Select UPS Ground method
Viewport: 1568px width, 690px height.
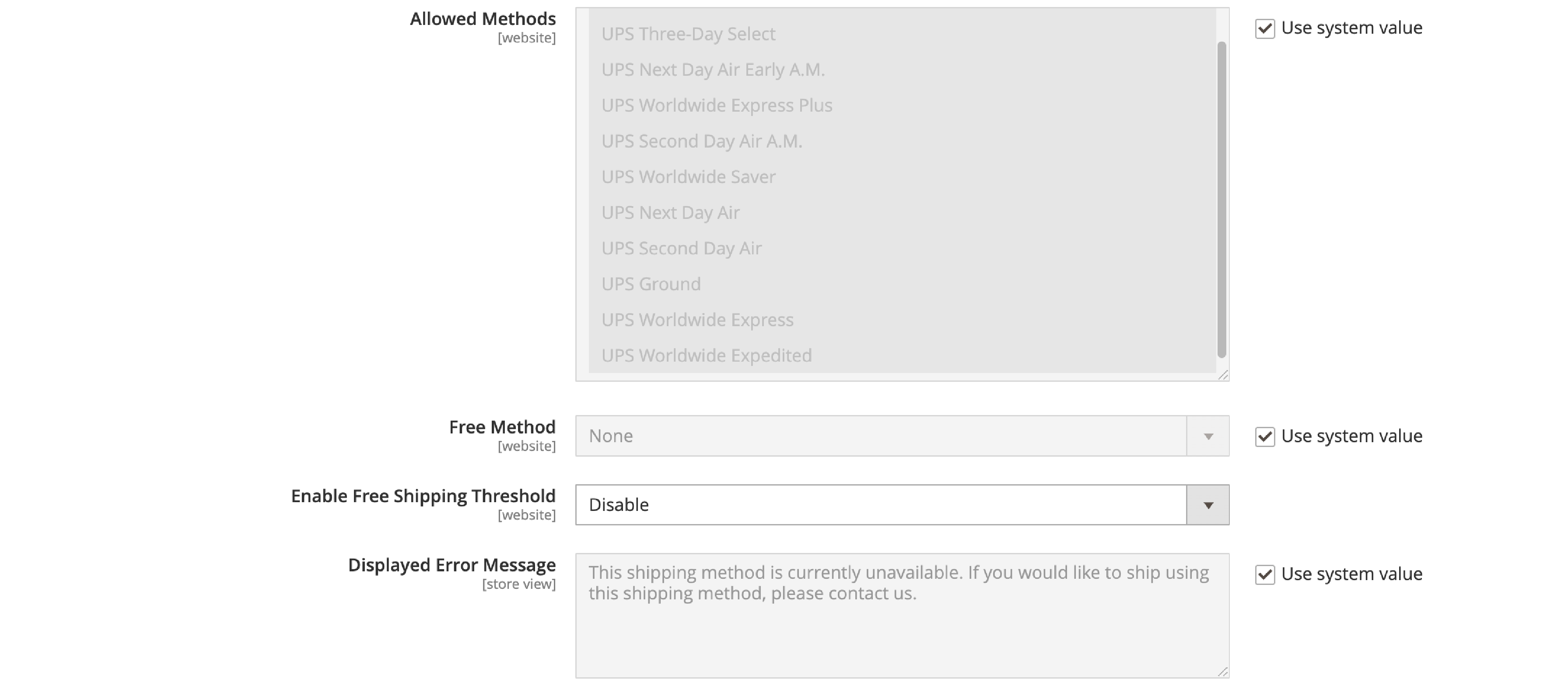click(902, 284)
